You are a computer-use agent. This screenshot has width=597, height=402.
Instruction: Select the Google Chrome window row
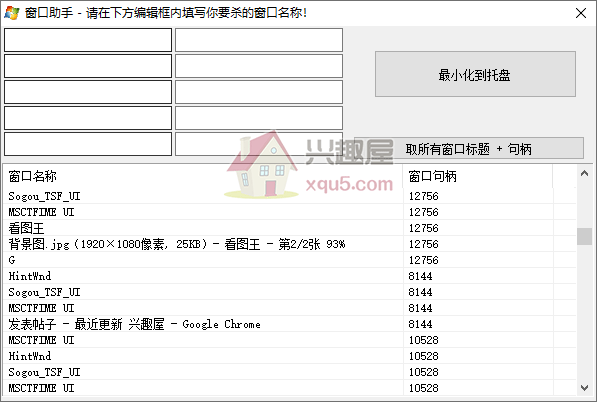coord(289,324)
